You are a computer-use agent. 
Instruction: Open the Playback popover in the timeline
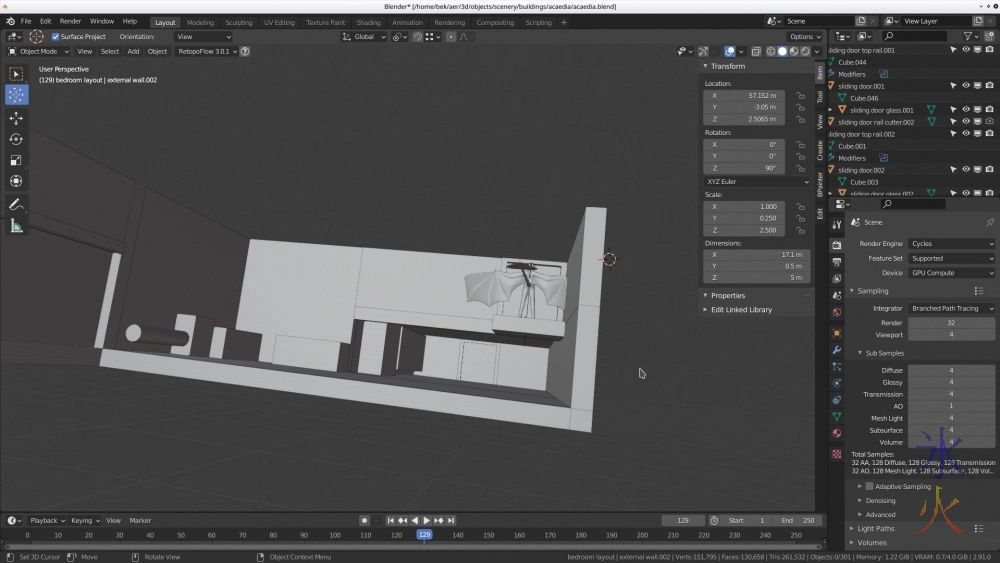pos(46,520)
